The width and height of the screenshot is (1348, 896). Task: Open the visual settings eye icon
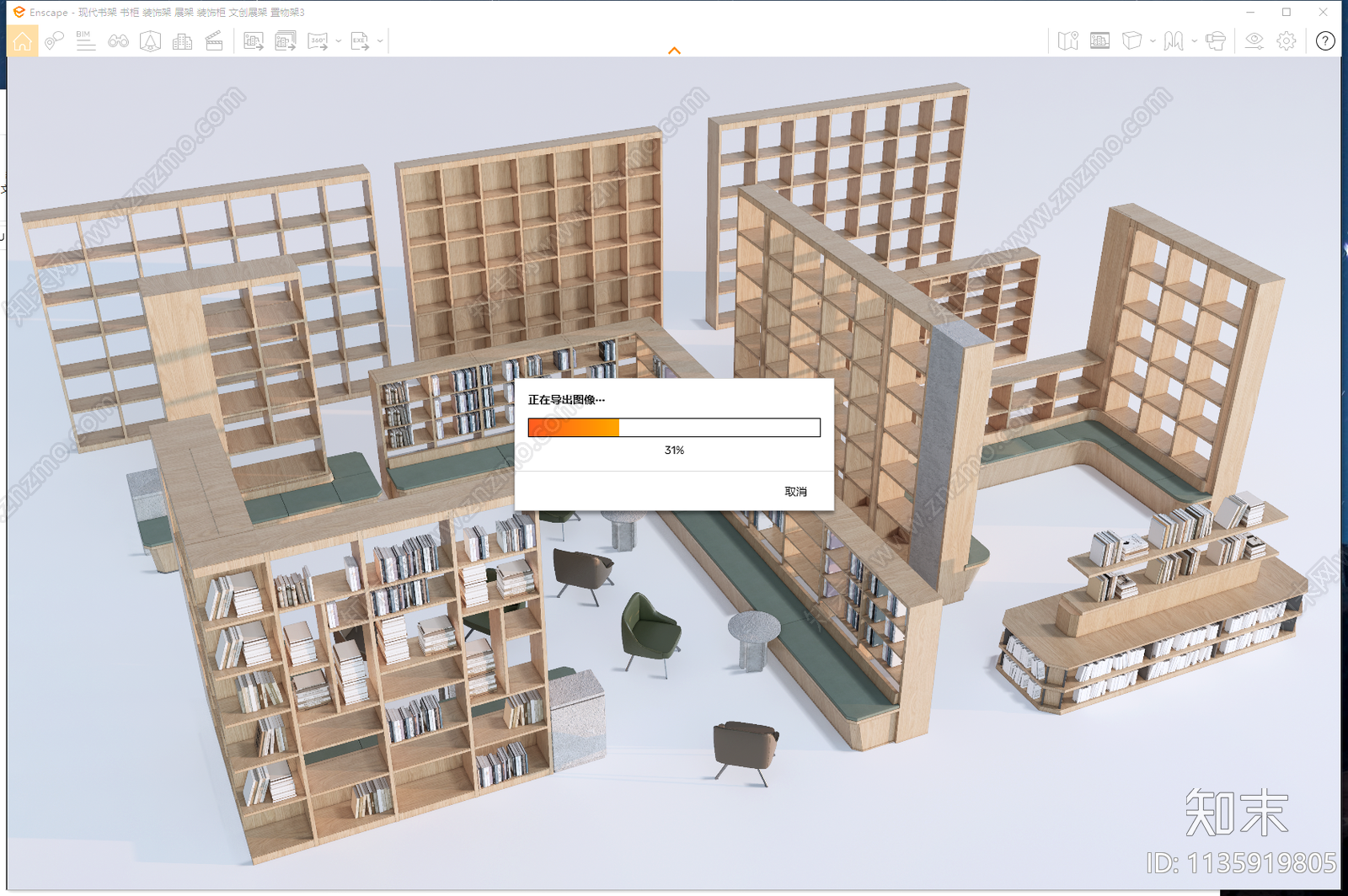tap(1254, 40)
